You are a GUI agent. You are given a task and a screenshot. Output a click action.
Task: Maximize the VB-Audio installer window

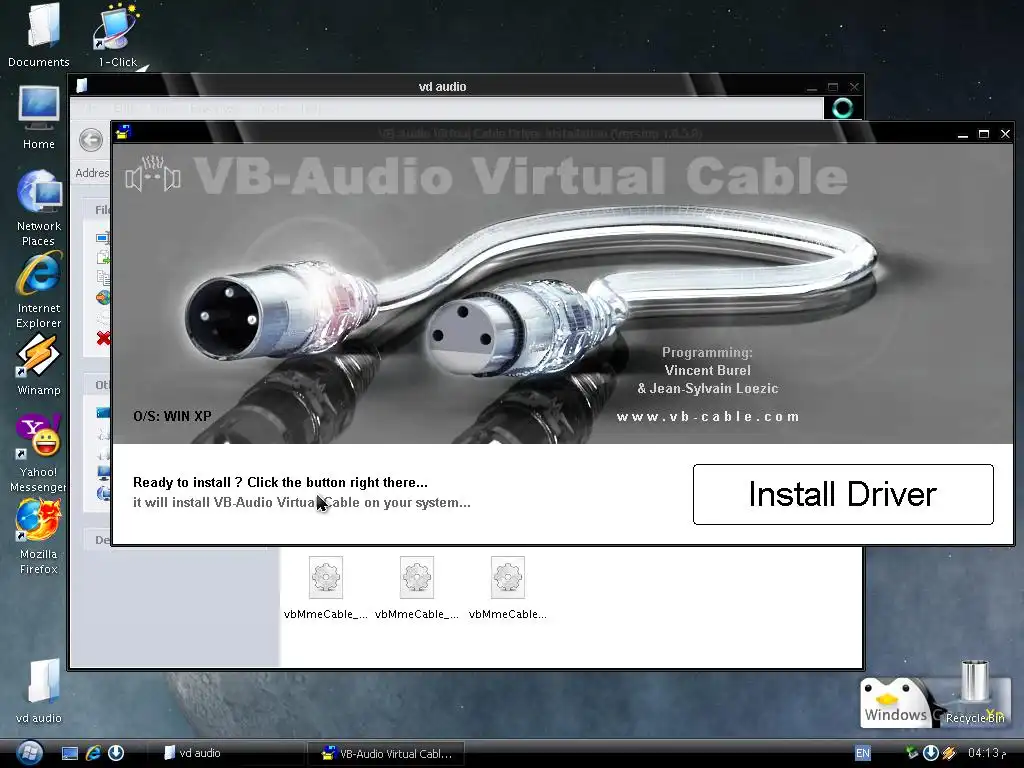984,134
